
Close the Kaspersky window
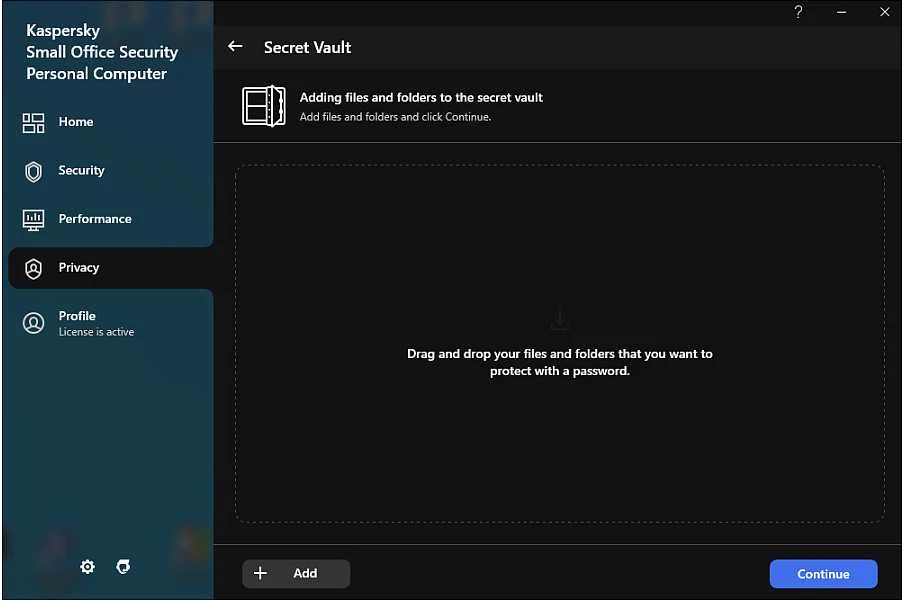[x=884, y=12]
